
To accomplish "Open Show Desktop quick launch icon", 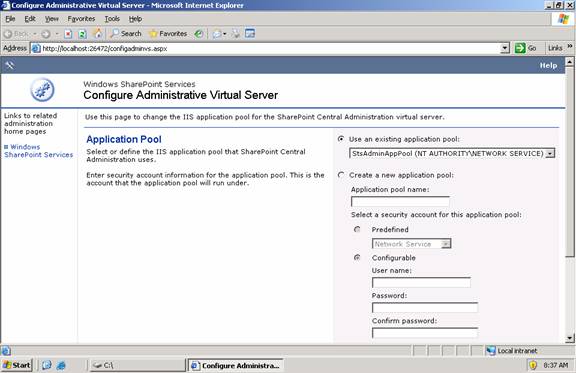I will pyautogui.click(x=47, y=365).
